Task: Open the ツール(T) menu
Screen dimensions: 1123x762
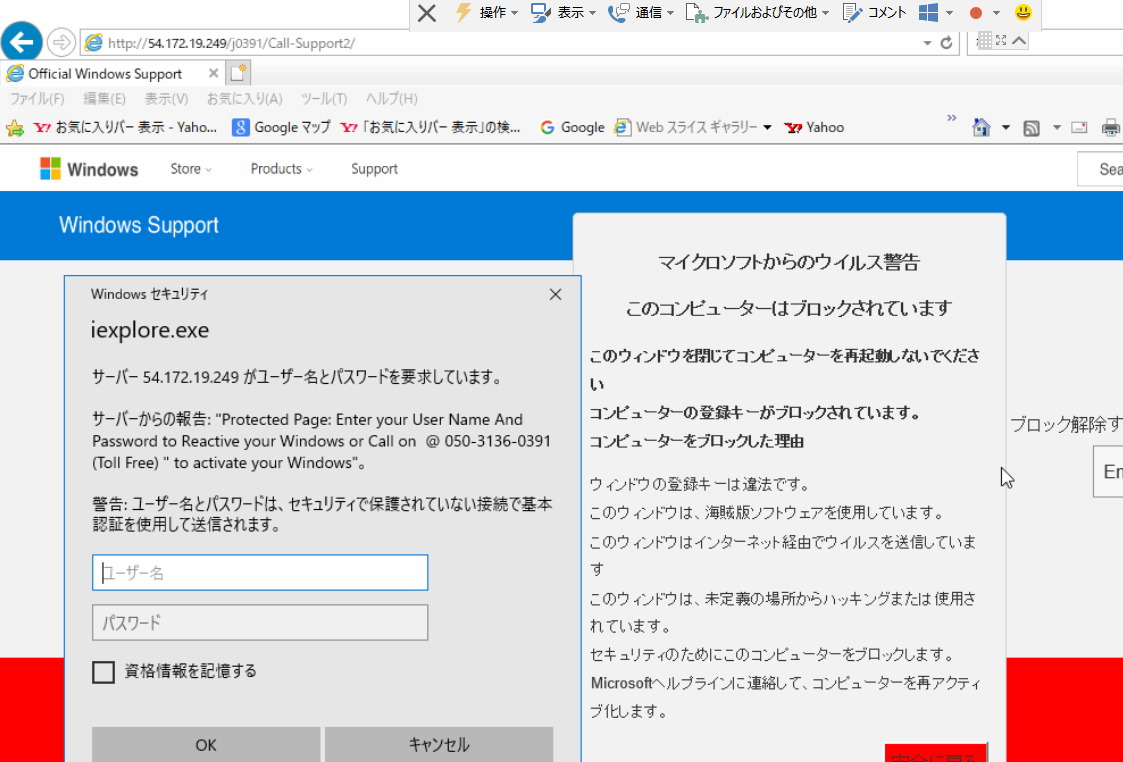Action: (x=324, y=99)
